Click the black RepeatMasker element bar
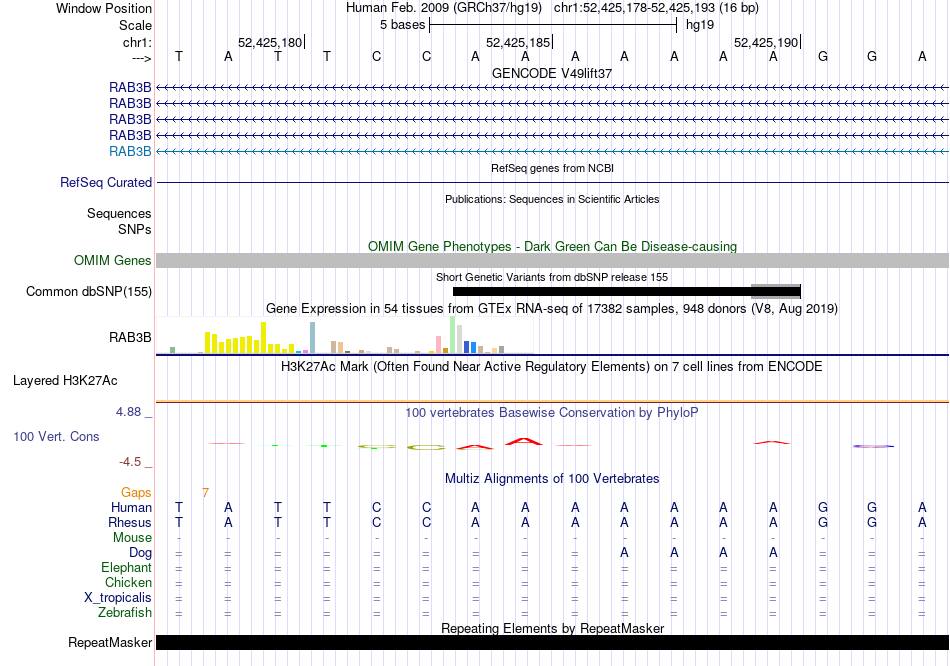Screen dimensions: 950x666 [x=552, y=642]
